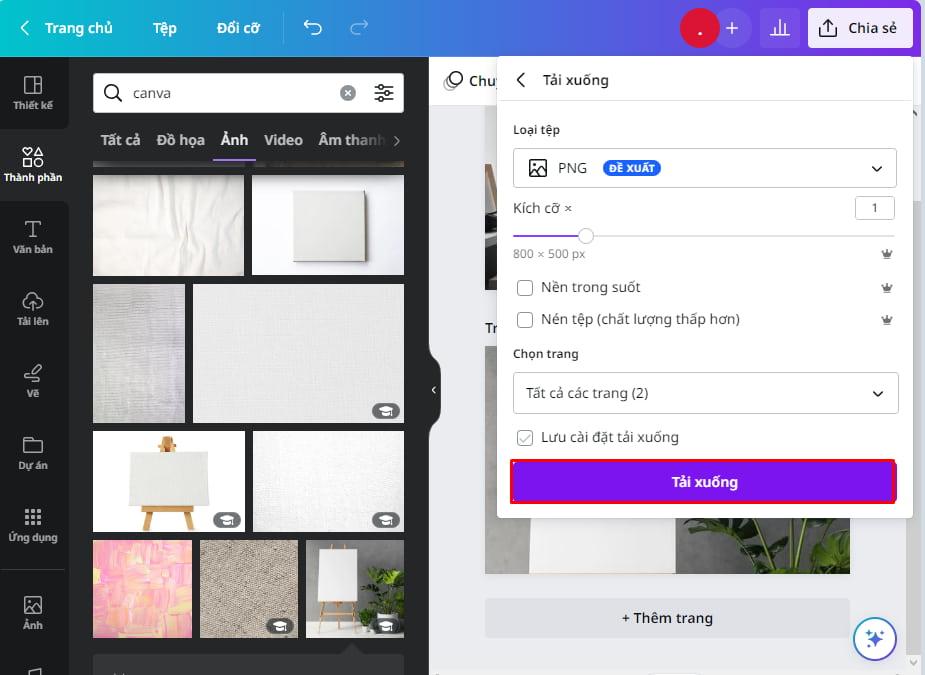Open the Ứng dụng panel
The height and width of the screenshot is (675, 925).
tap(33, 523)
